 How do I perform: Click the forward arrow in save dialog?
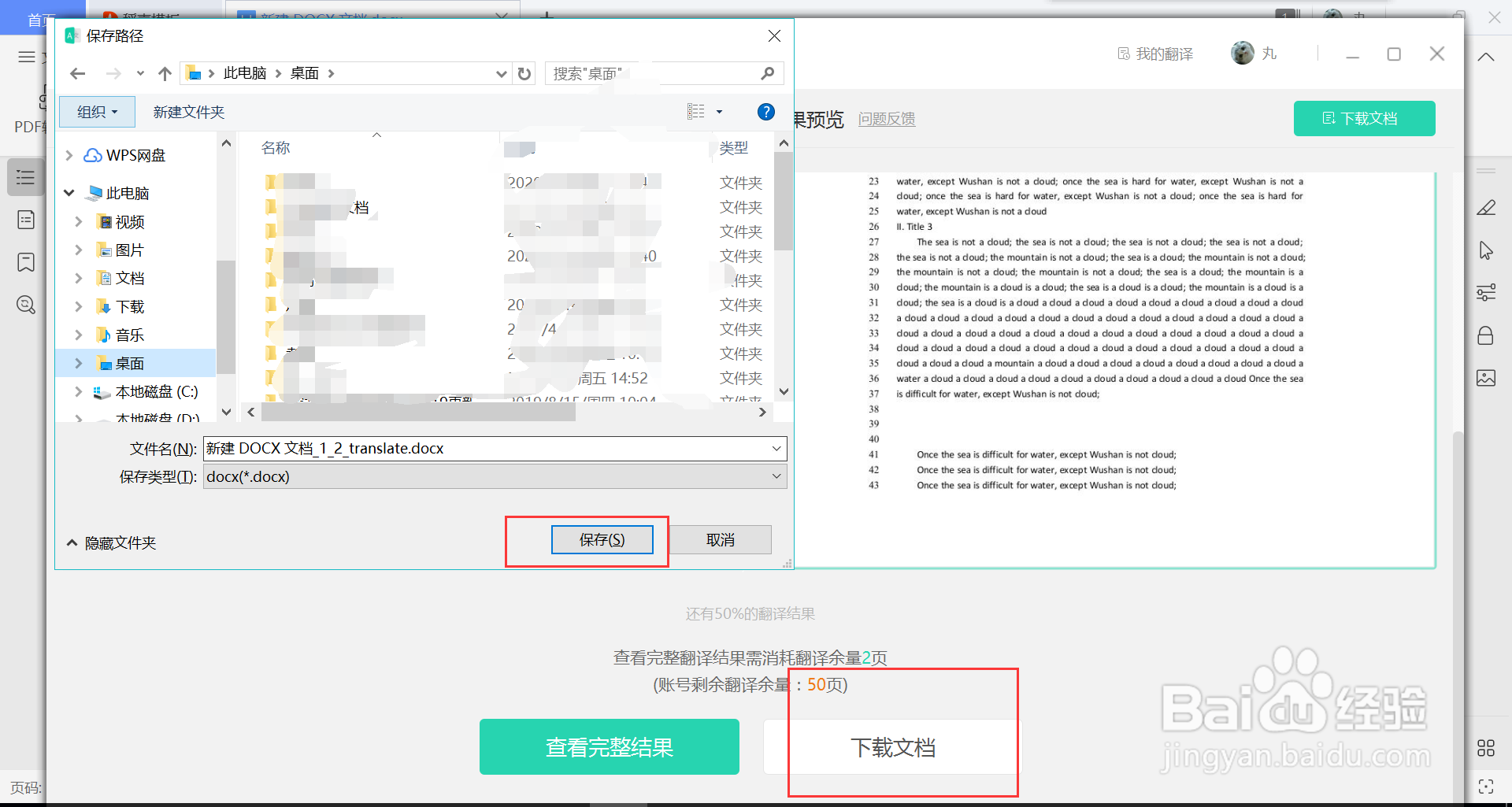pyautogui.click(x=113, y=73)
